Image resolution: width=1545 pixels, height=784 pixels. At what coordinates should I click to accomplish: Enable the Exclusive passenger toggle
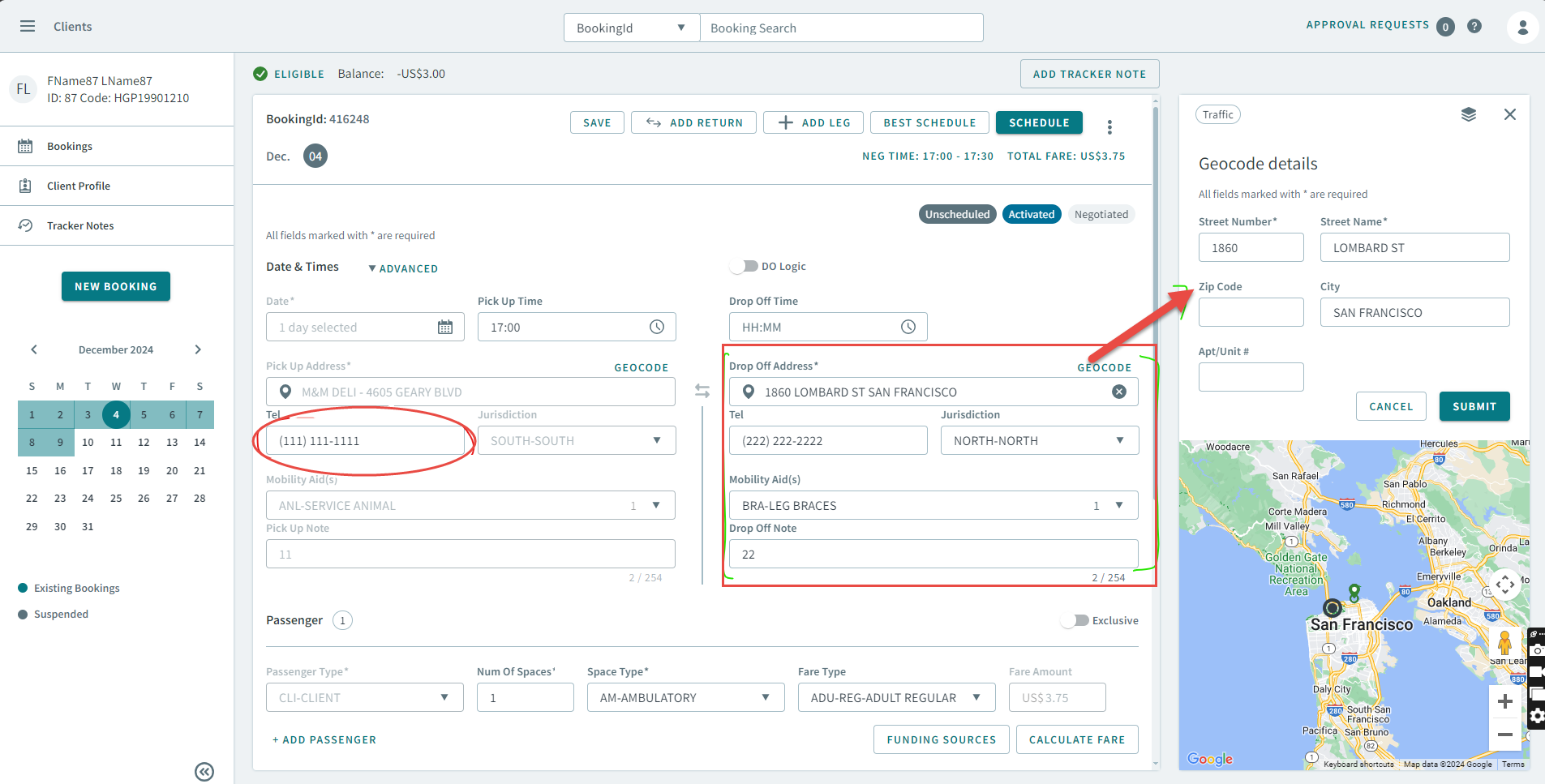pyautogui.click(x=1075, y=620)
